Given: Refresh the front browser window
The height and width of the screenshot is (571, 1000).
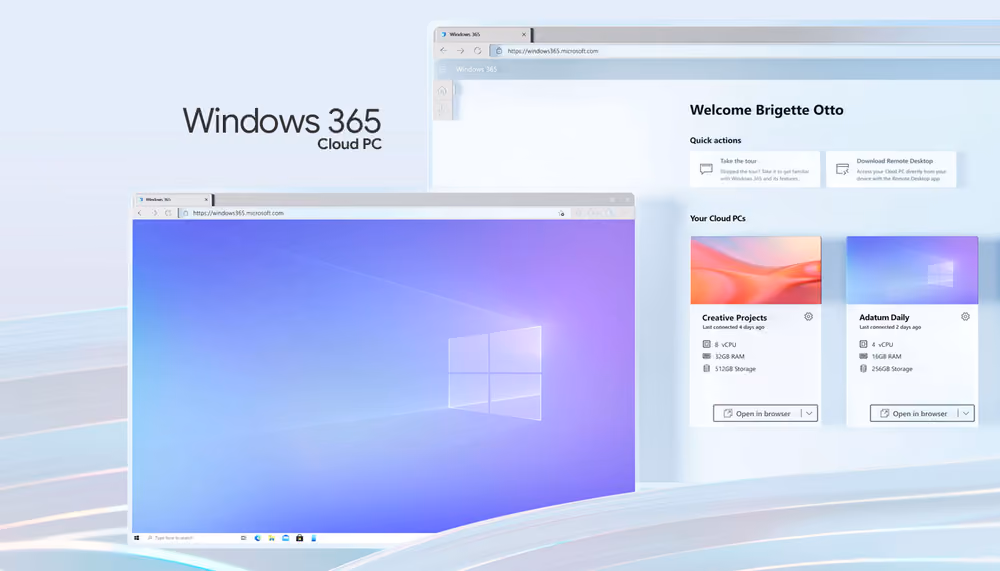Looking at the screenshot, I should click(x=168, y=213).
